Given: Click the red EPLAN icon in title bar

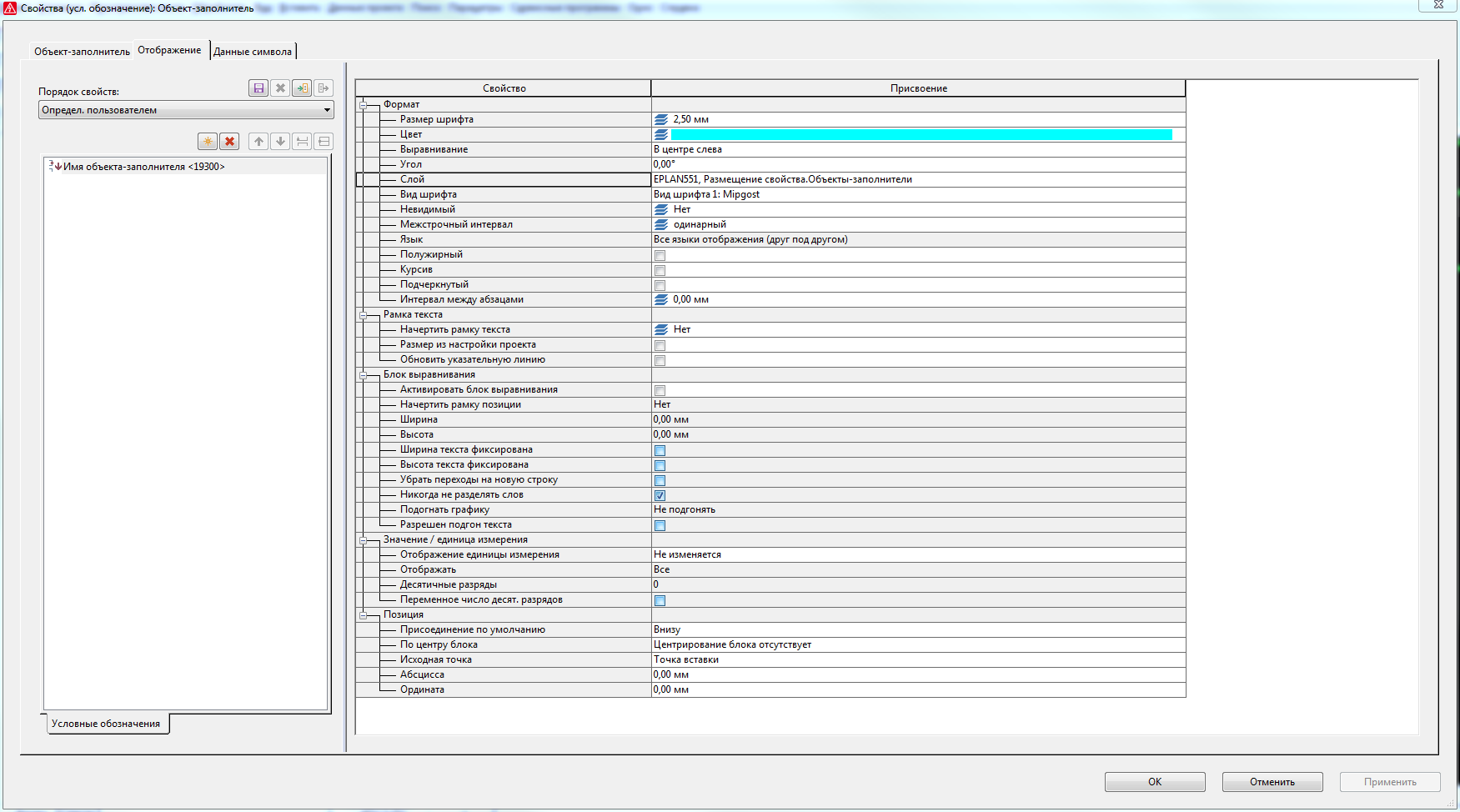Looking at the screenshot, I should point(10,8).
